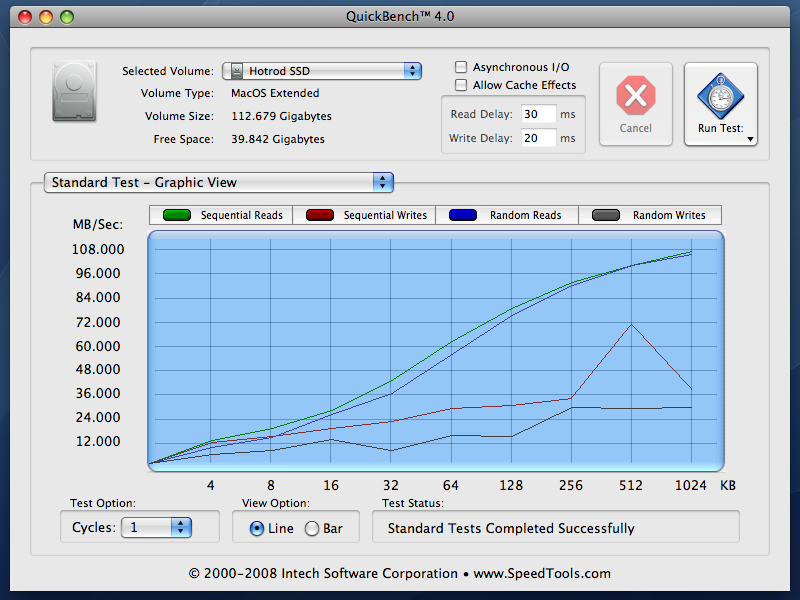Click into the Write Delay field
The width and height of the screenshot is (800, 600).
(x=538, y=138)
